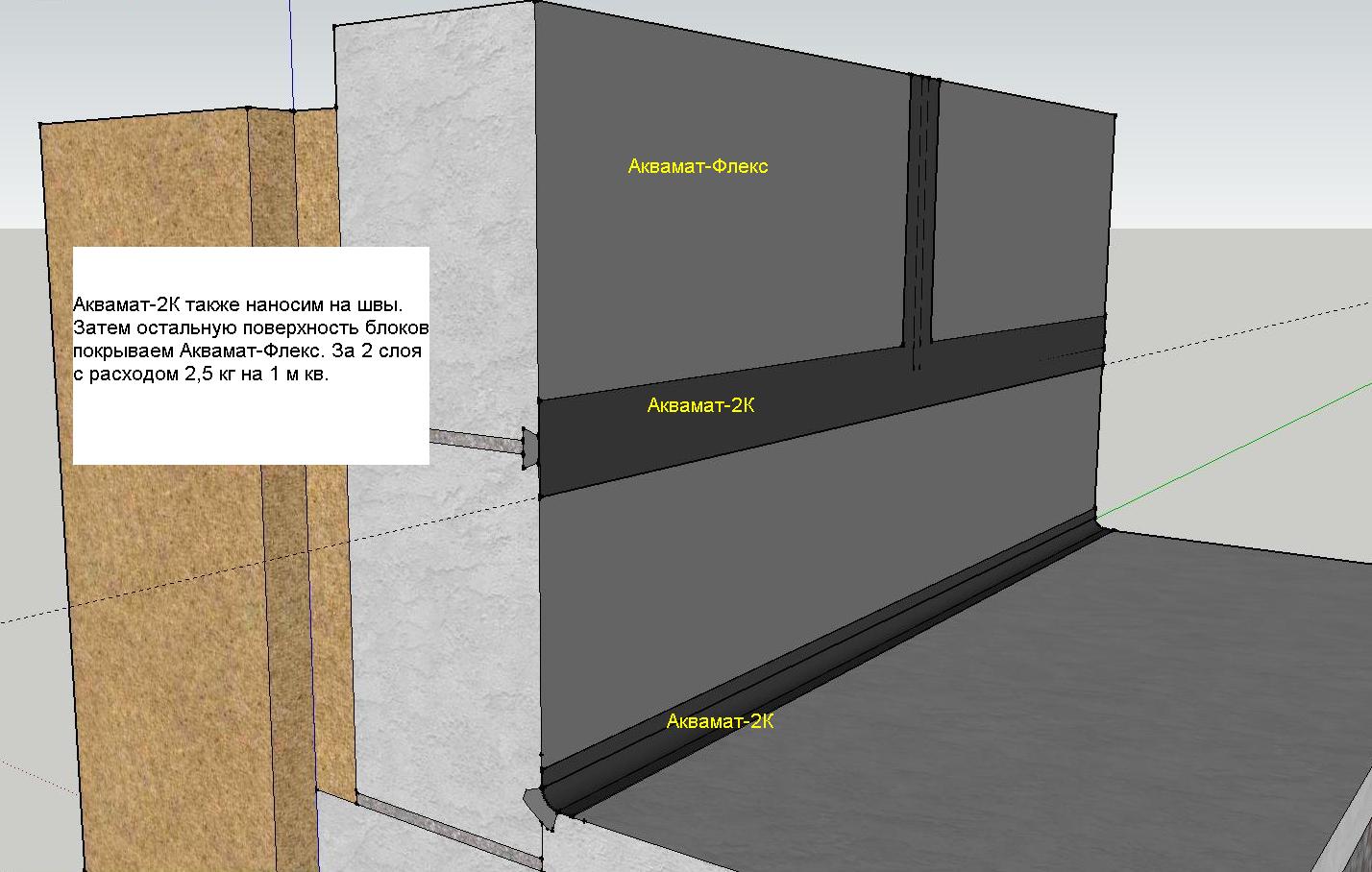Click the white instruction text box
Screen dimensions: 1372x872
[x=251, y=355]
